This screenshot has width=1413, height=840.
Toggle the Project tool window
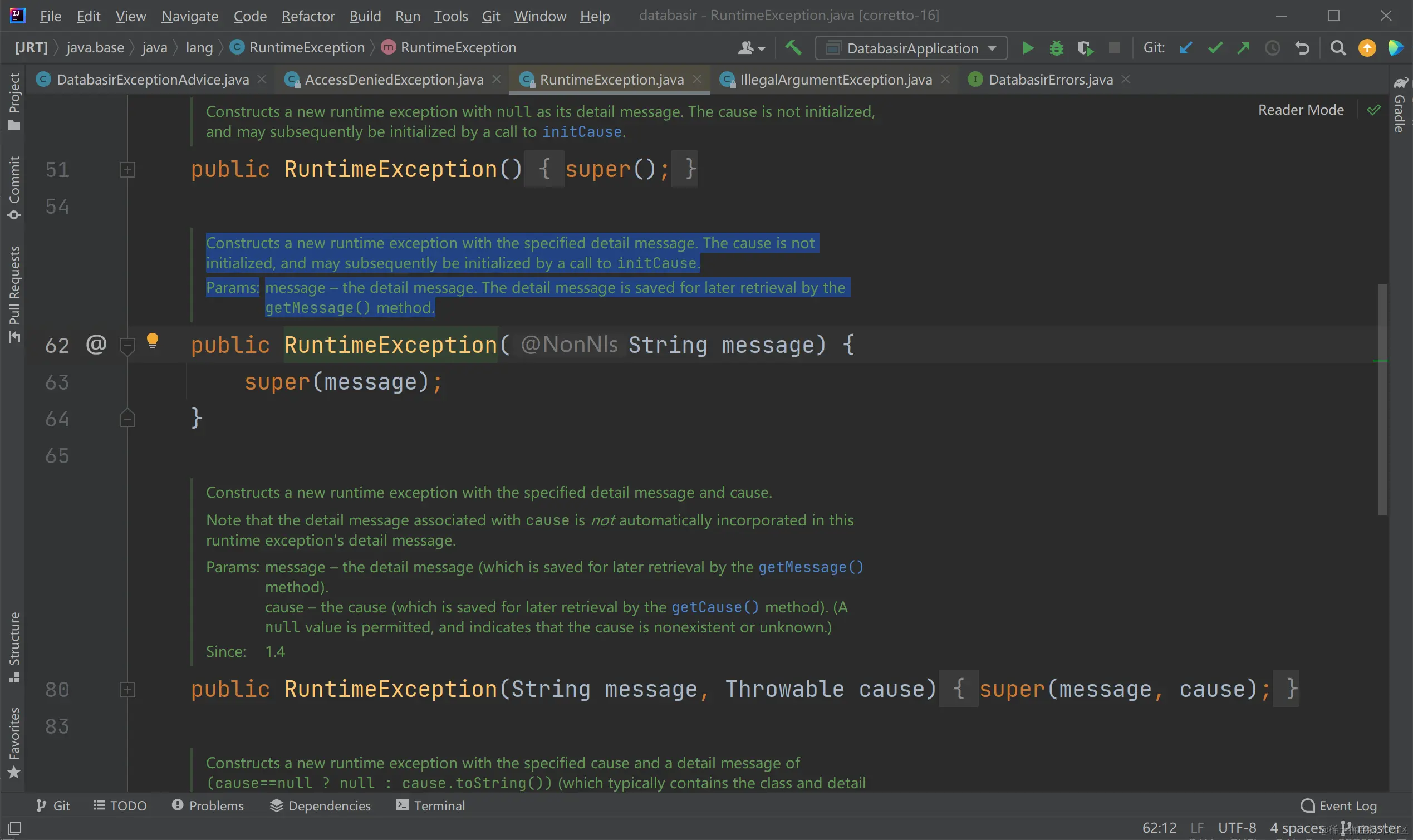(x=13, y=101)
